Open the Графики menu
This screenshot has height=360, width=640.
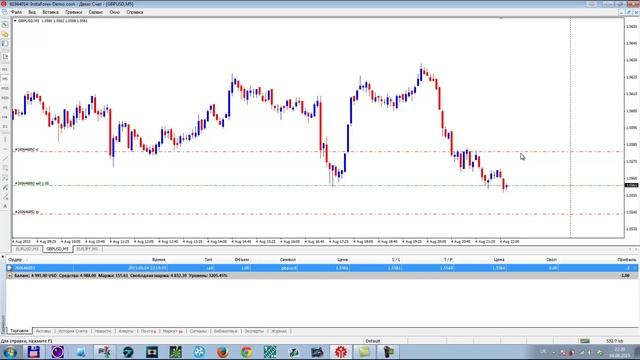click(x=73, y=12)
